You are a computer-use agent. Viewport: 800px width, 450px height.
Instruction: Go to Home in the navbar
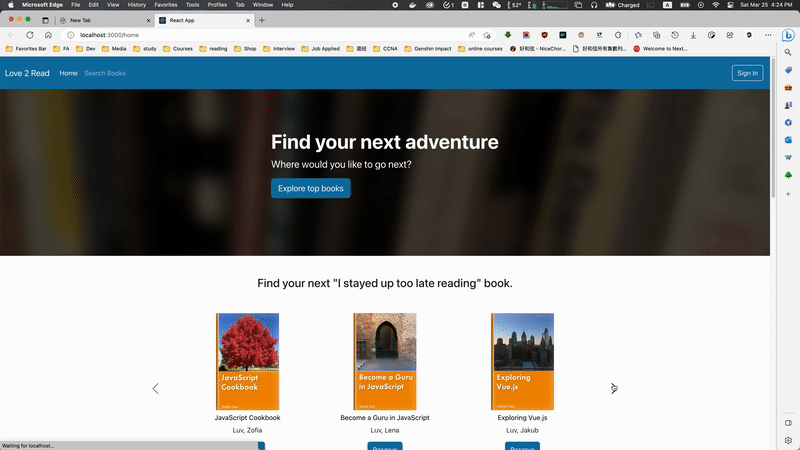[x=68, y=73]
